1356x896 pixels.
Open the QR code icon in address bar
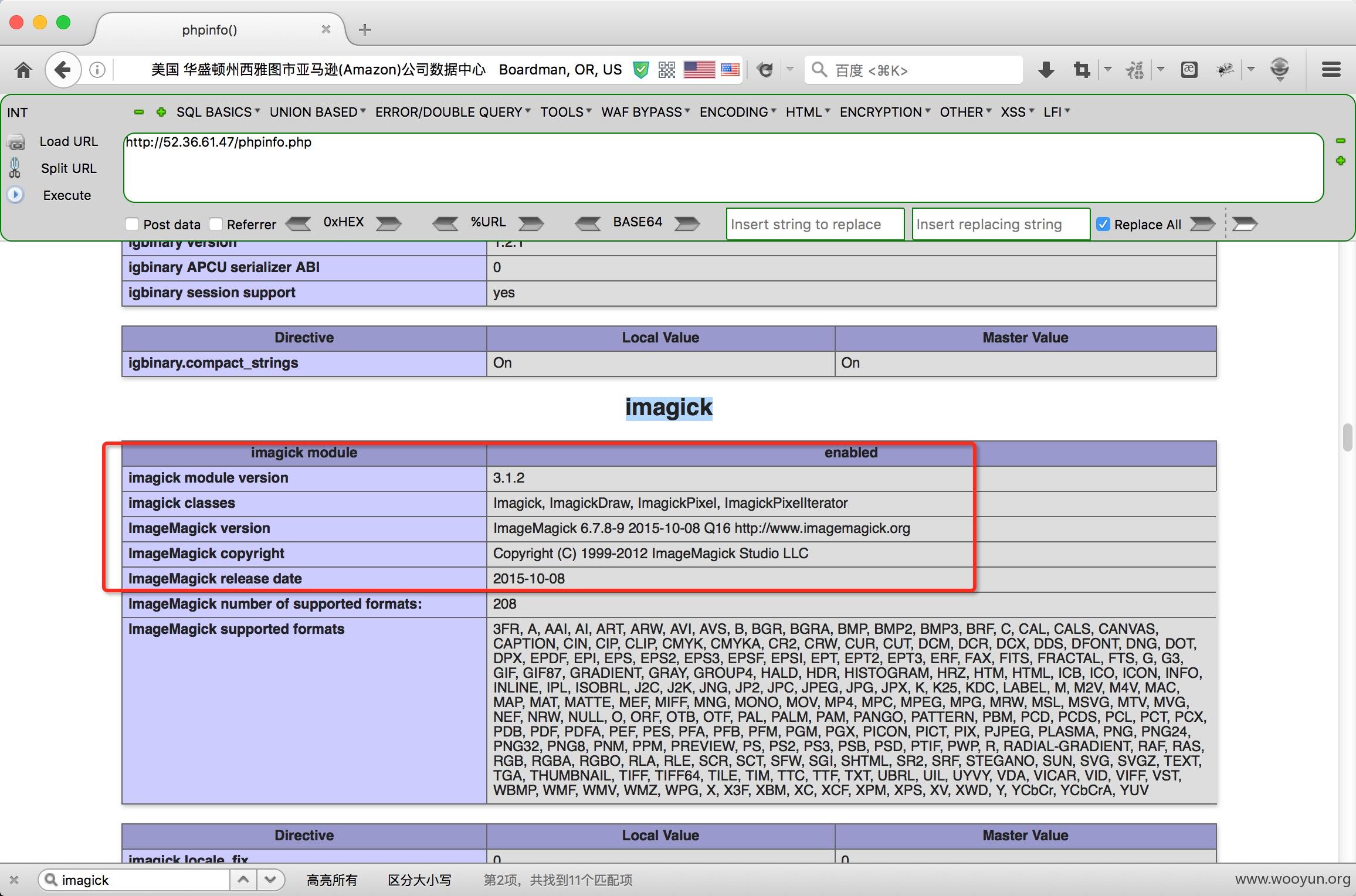[x=667, y=70]
